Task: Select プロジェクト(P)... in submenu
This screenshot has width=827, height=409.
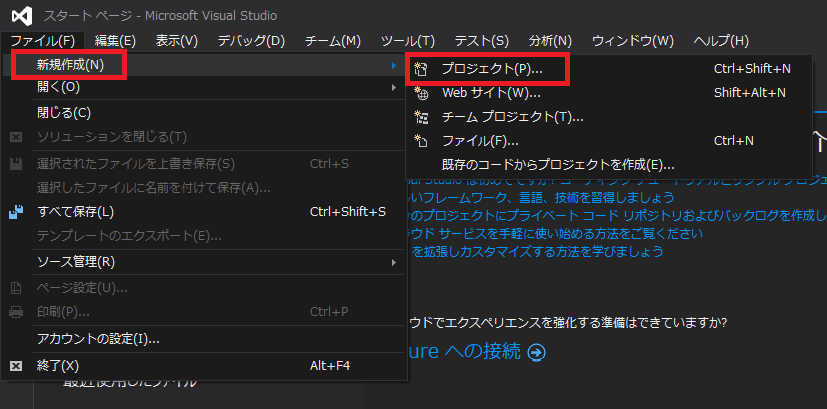Action: [608, 69]
